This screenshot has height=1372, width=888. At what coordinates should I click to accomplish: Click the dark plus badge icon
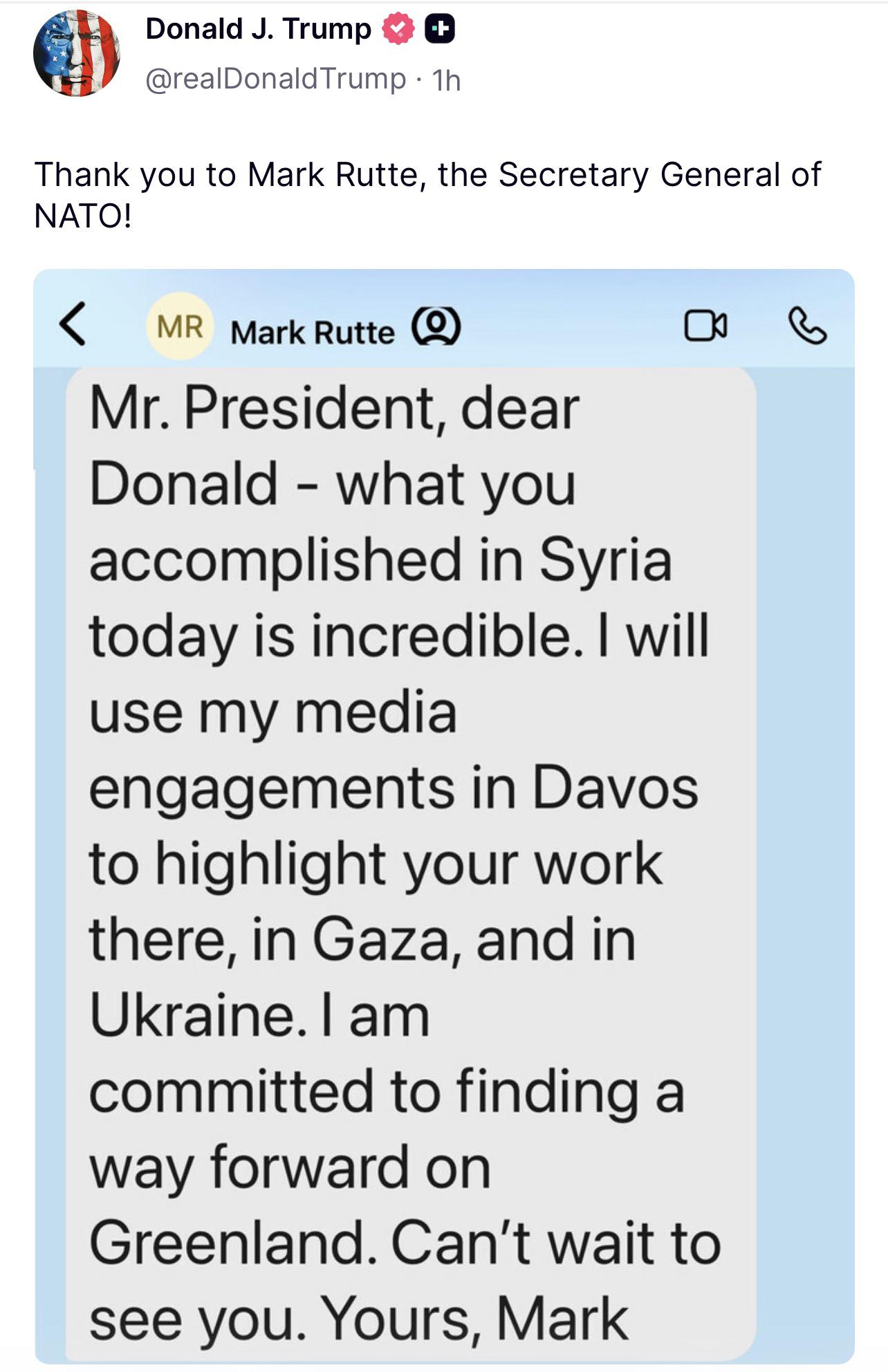(x=439, y=30)
